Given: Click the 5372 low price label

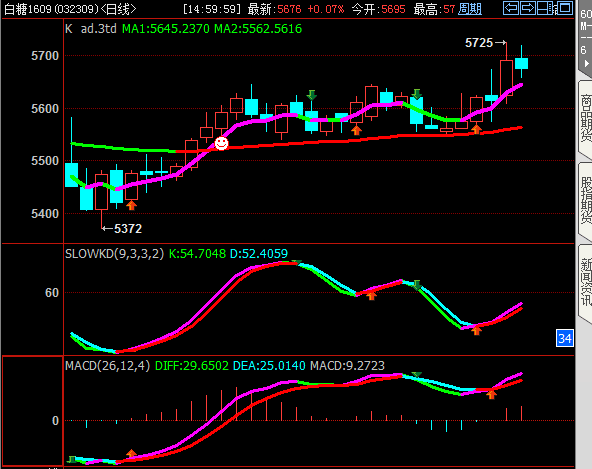Looking at the screenshot, I should 128,229.
